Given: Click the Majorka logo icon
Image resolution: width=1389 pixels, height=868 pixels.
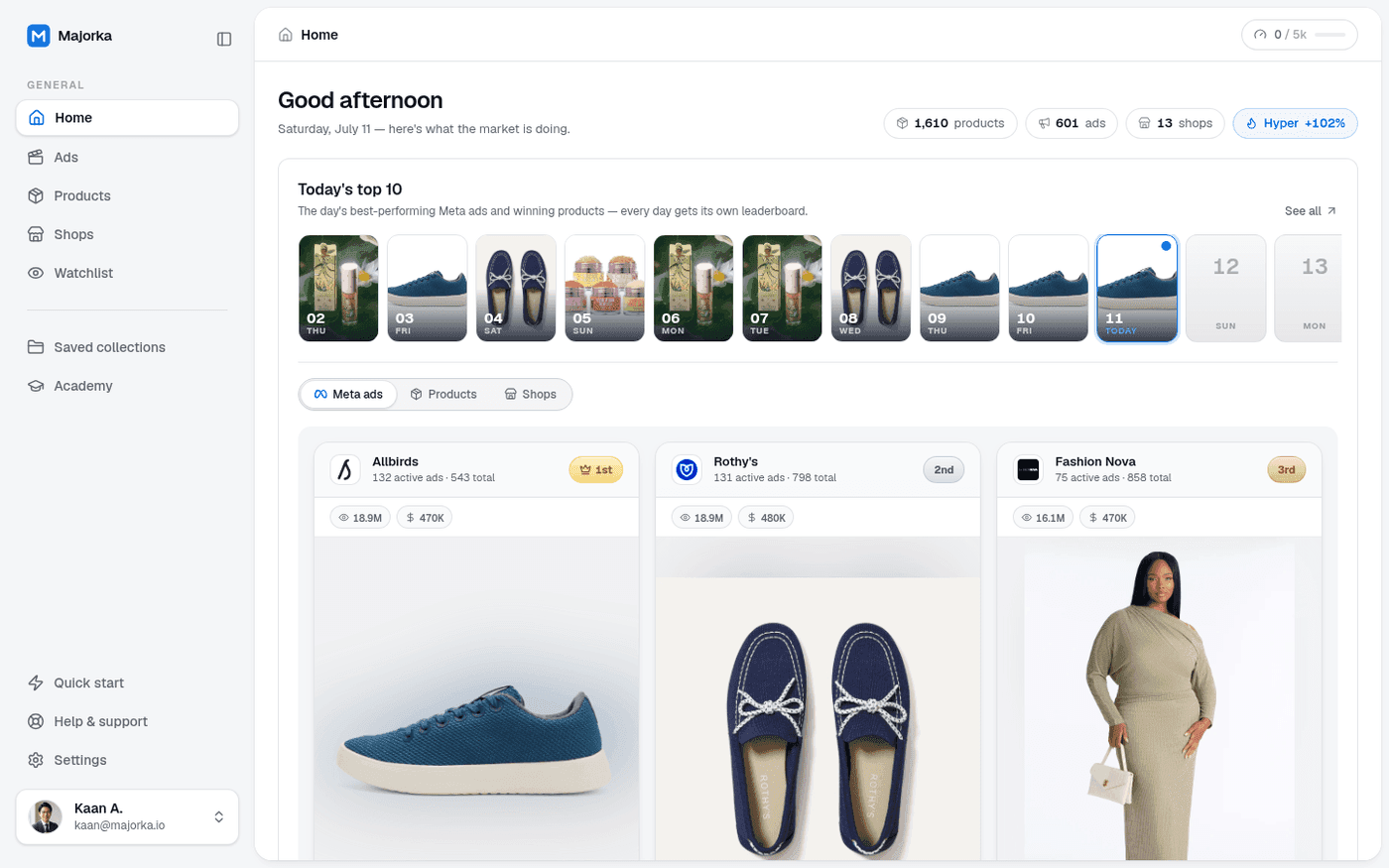Looking at the screenshot, I should 39,36.
